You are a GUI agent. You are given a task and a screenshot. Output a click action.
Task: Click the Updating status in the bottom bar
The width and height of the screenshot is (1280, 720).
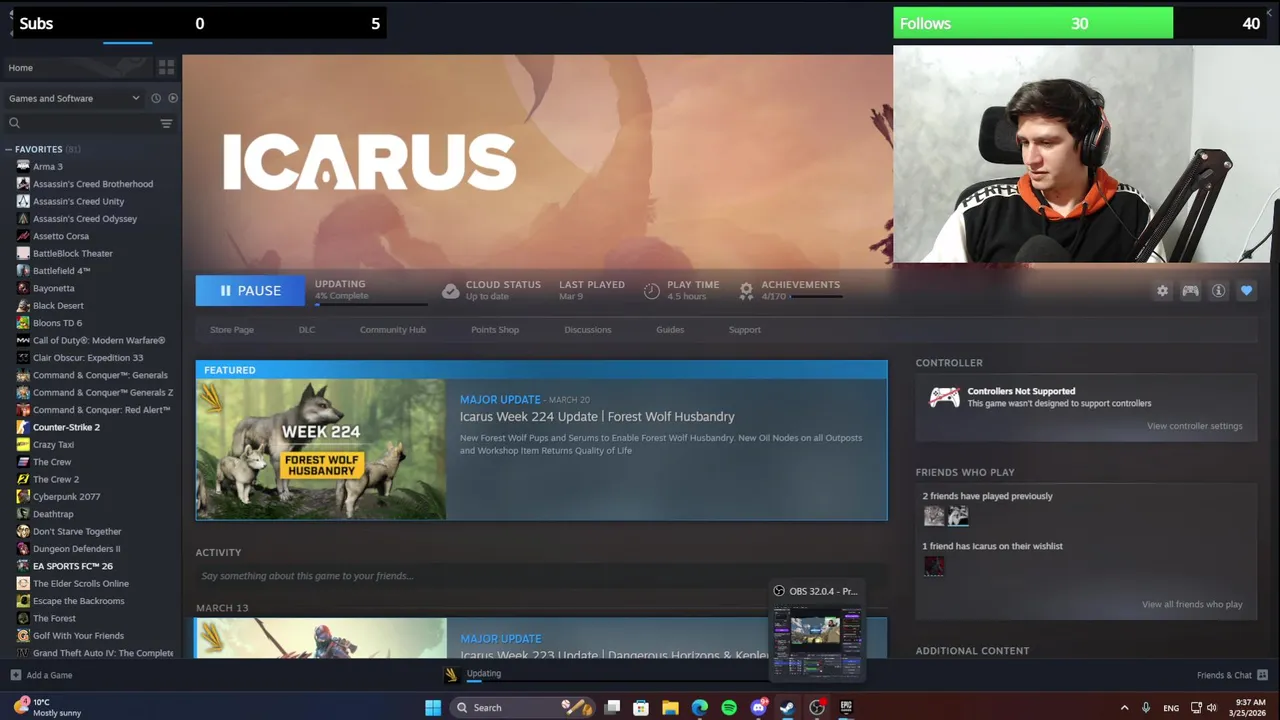click(x=484, y=673)
